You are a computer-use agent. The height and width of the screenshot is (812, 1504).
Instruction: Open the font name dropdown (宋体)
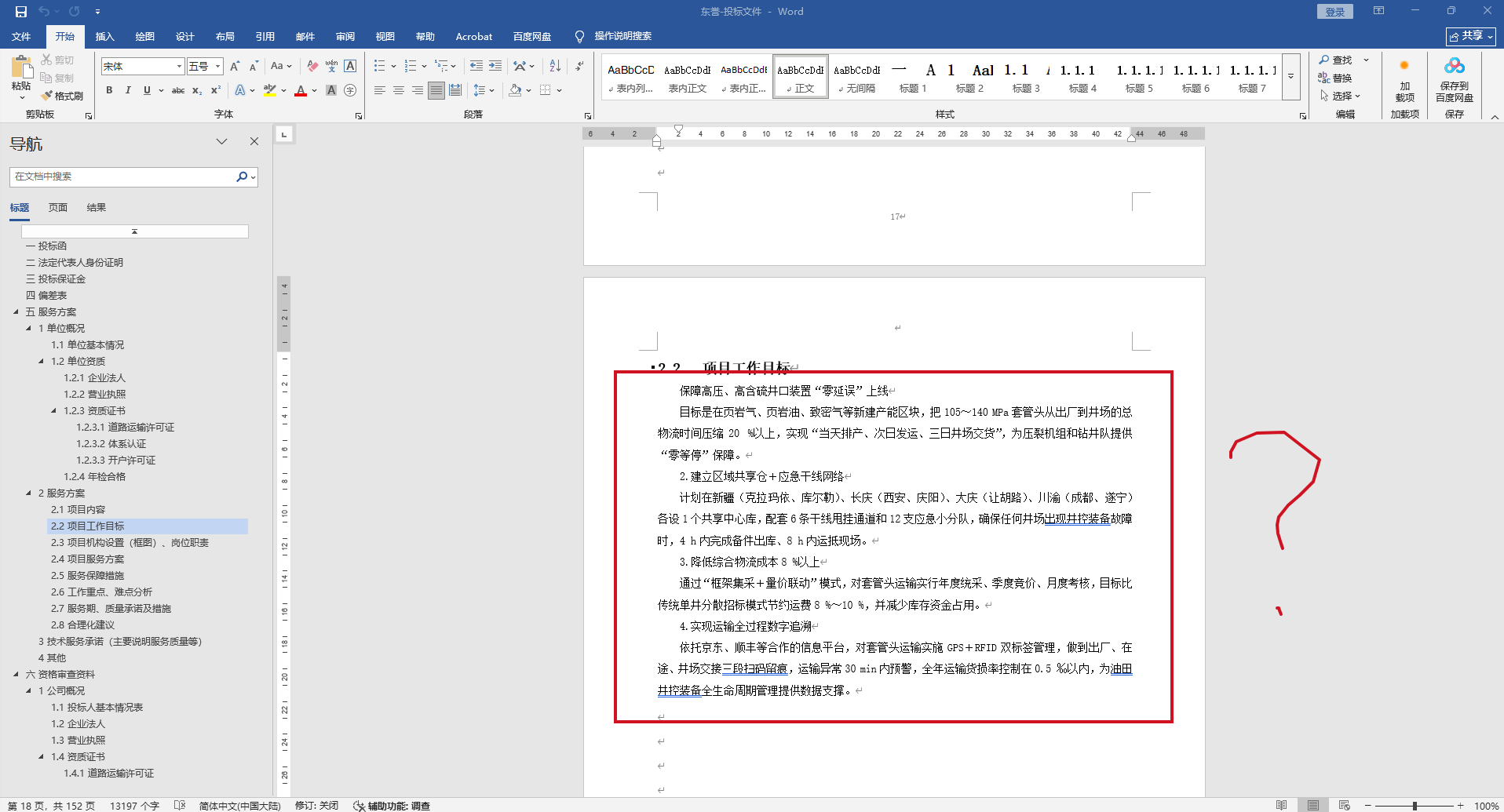179,67
